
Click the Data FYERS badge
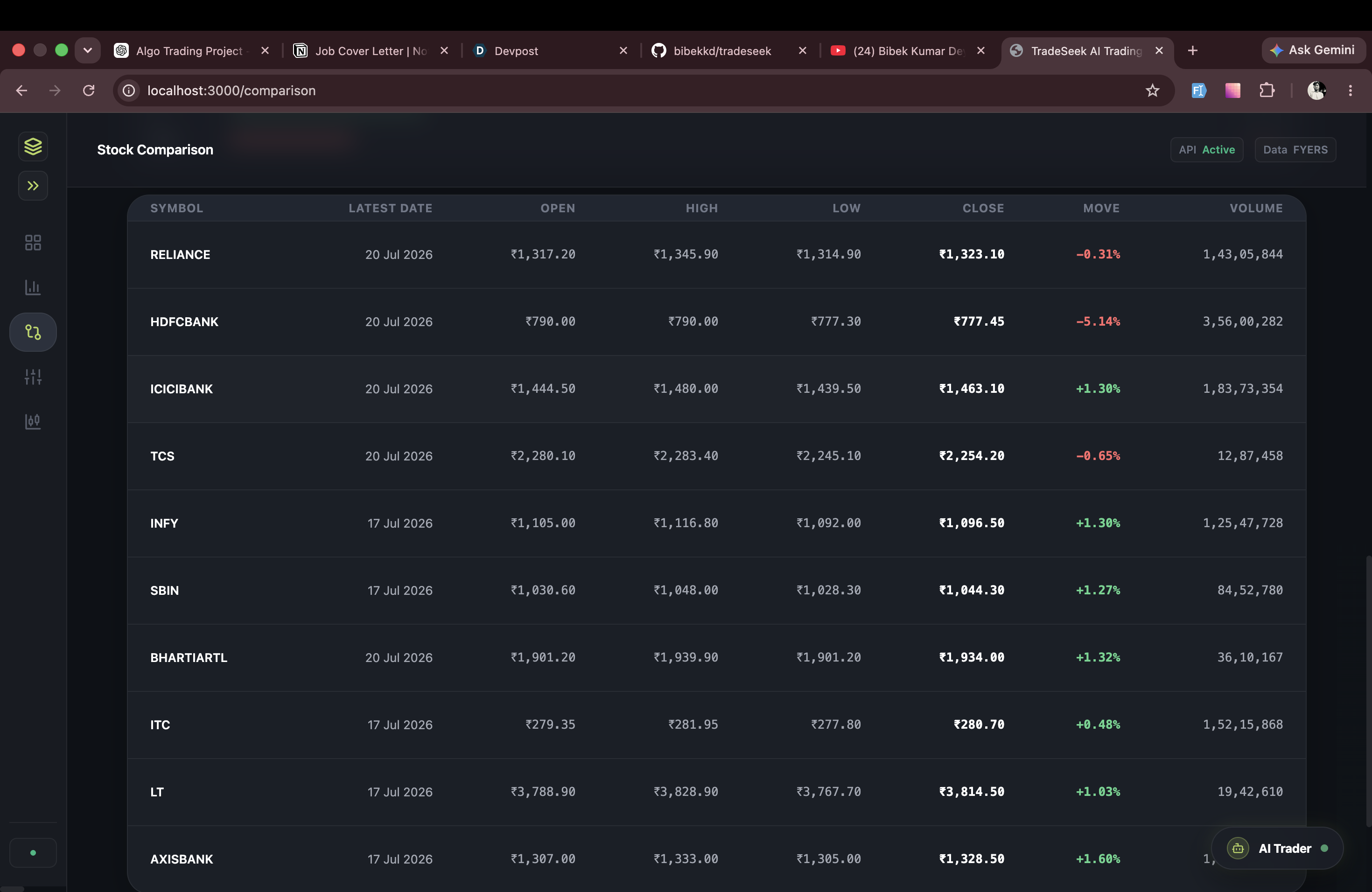pos(1295,150)
